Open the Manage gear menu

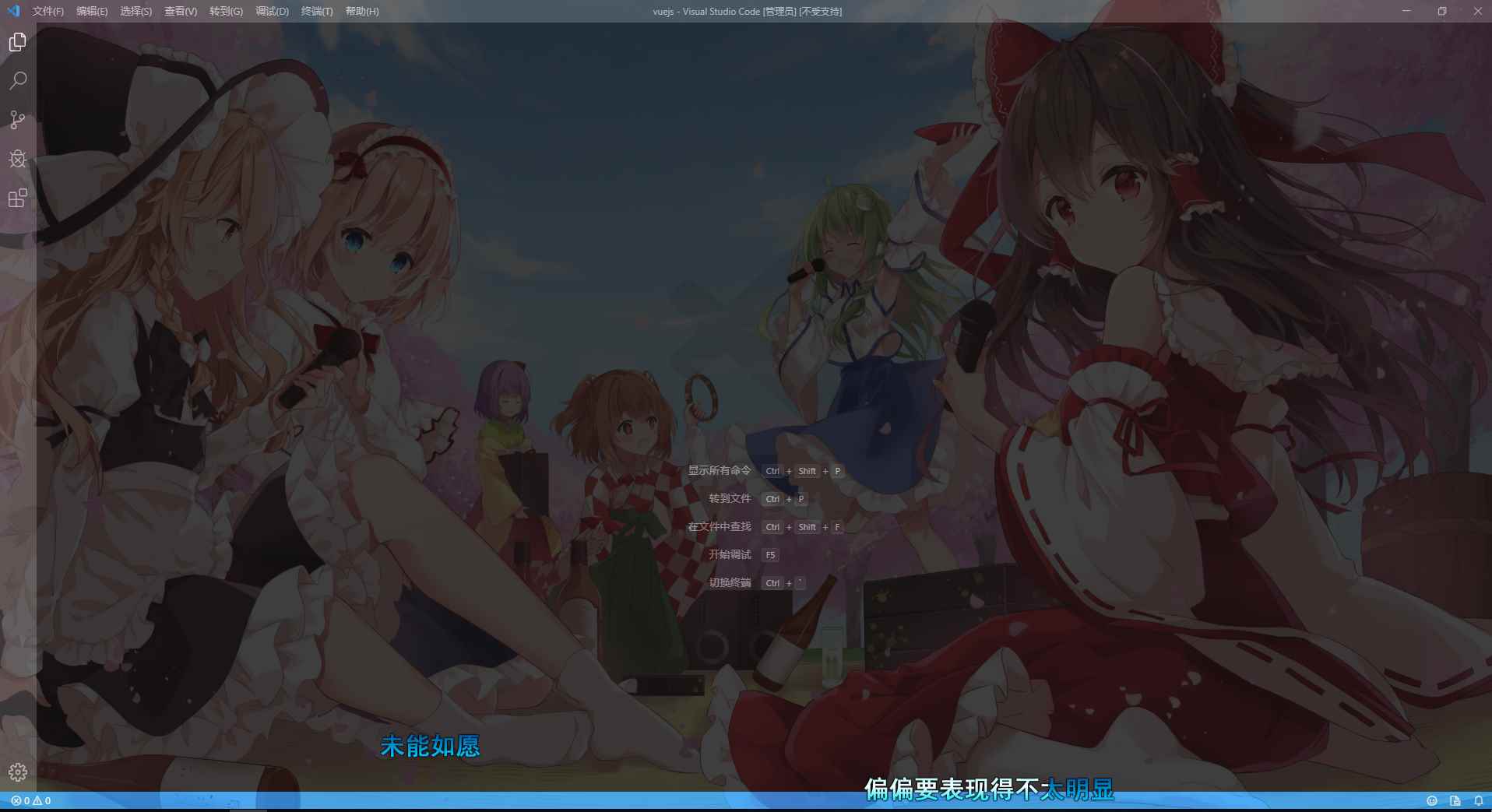pos(18,772)
